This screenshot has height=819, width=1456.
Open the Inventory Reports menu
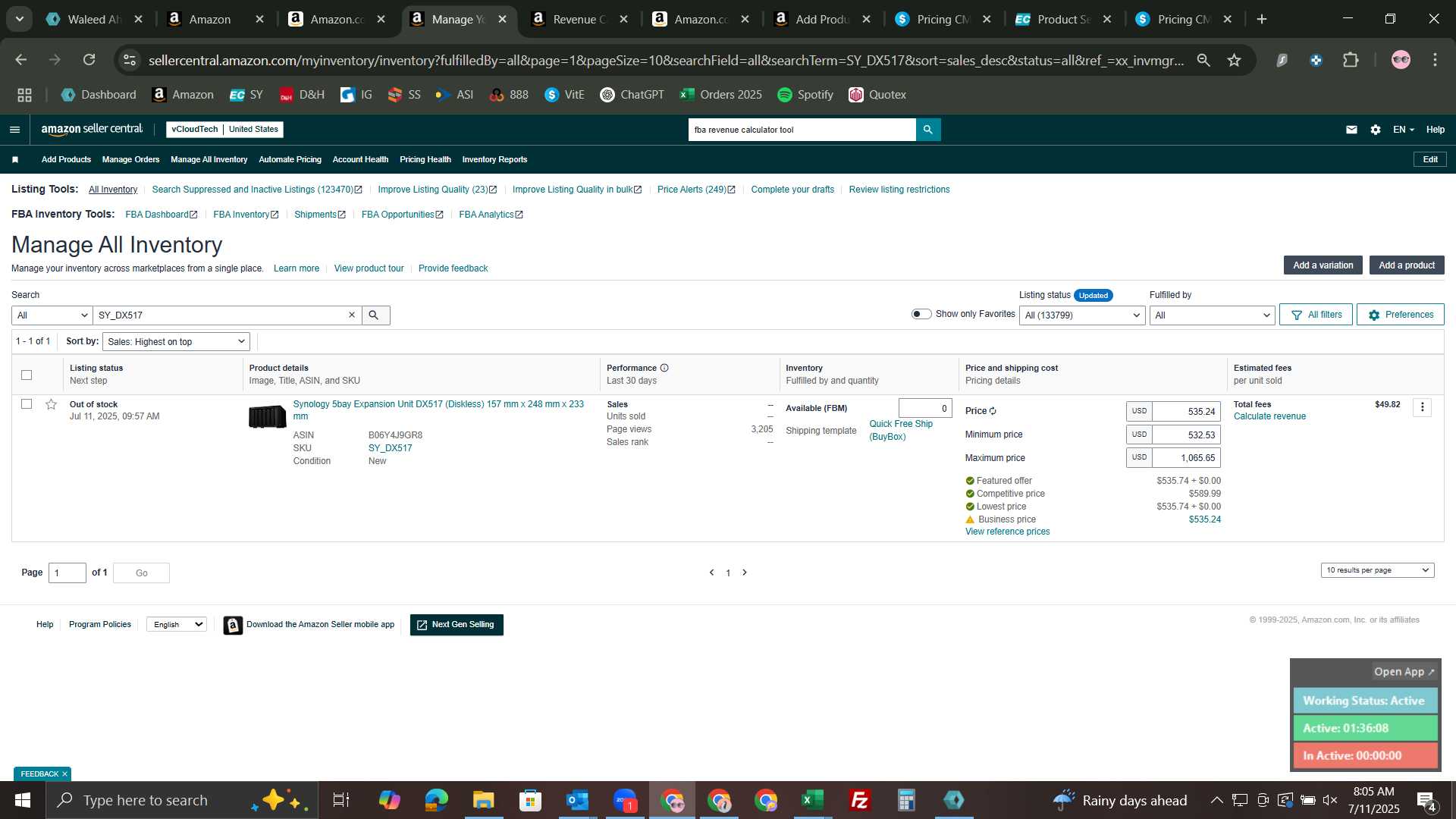(494, 159)
